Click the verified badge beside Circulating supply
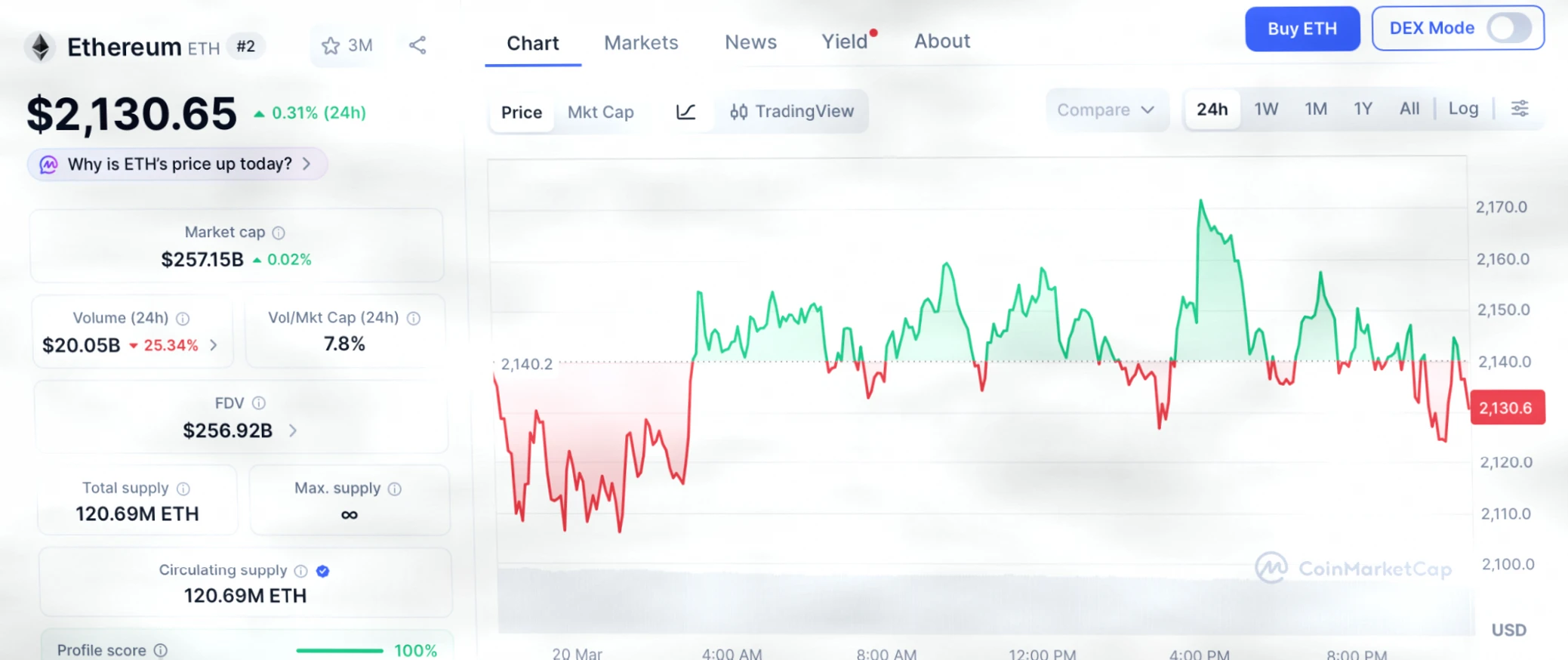This screenshot has height=660, width=1568. (x=323, y=571)
